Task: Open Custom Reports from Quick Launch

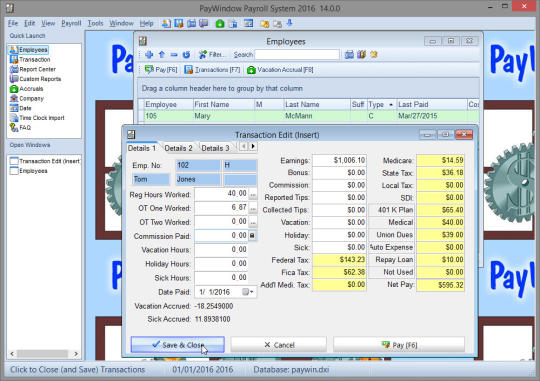Action: coord(35,79)
